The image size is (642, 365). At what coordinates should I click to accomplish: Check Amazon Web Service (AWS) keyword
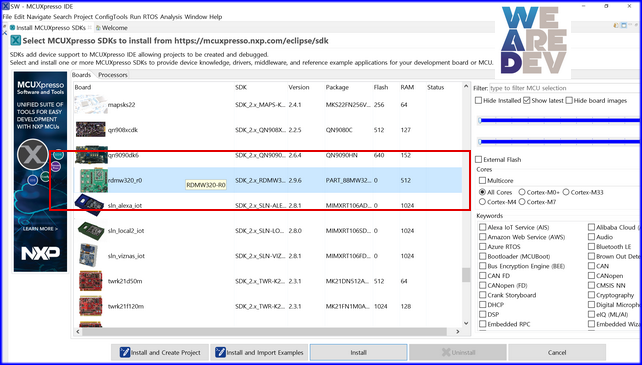click(483, 237)
